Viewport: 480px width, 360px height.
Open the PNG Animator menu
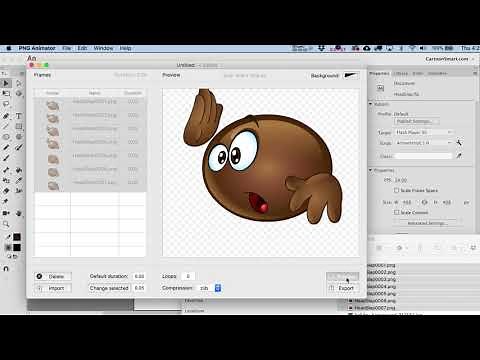tap(37, 48)
